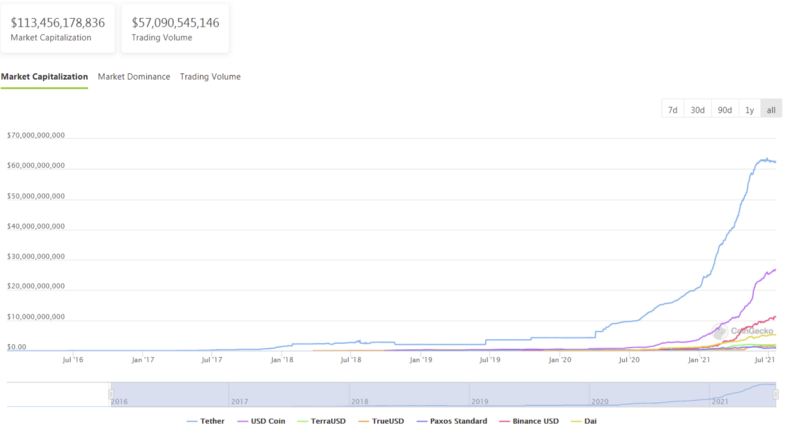This screenshot has width=800, height=434.
Task: Click the $30,000,000,000 y-axis label
Action: pyautogui.click(x=36, y=256)
